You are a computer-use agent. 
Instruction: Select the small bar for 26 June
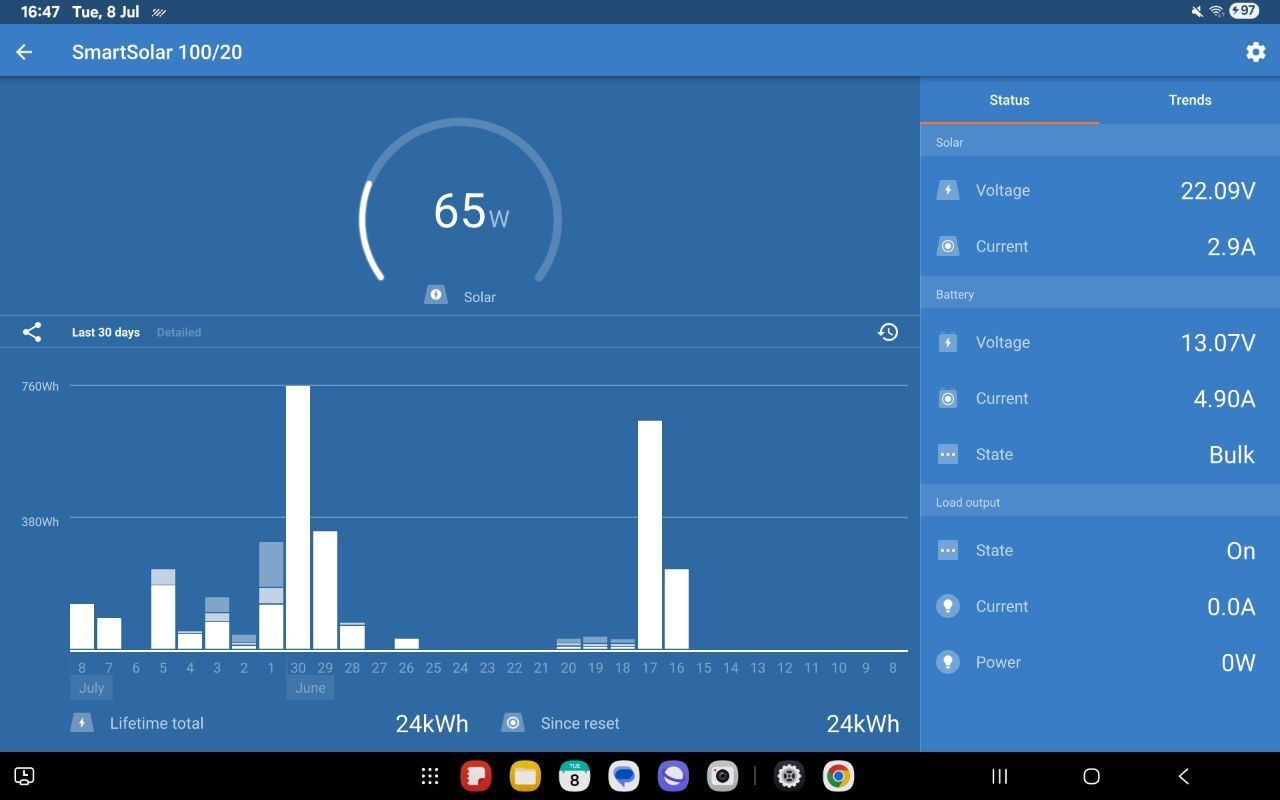[406, 644]
